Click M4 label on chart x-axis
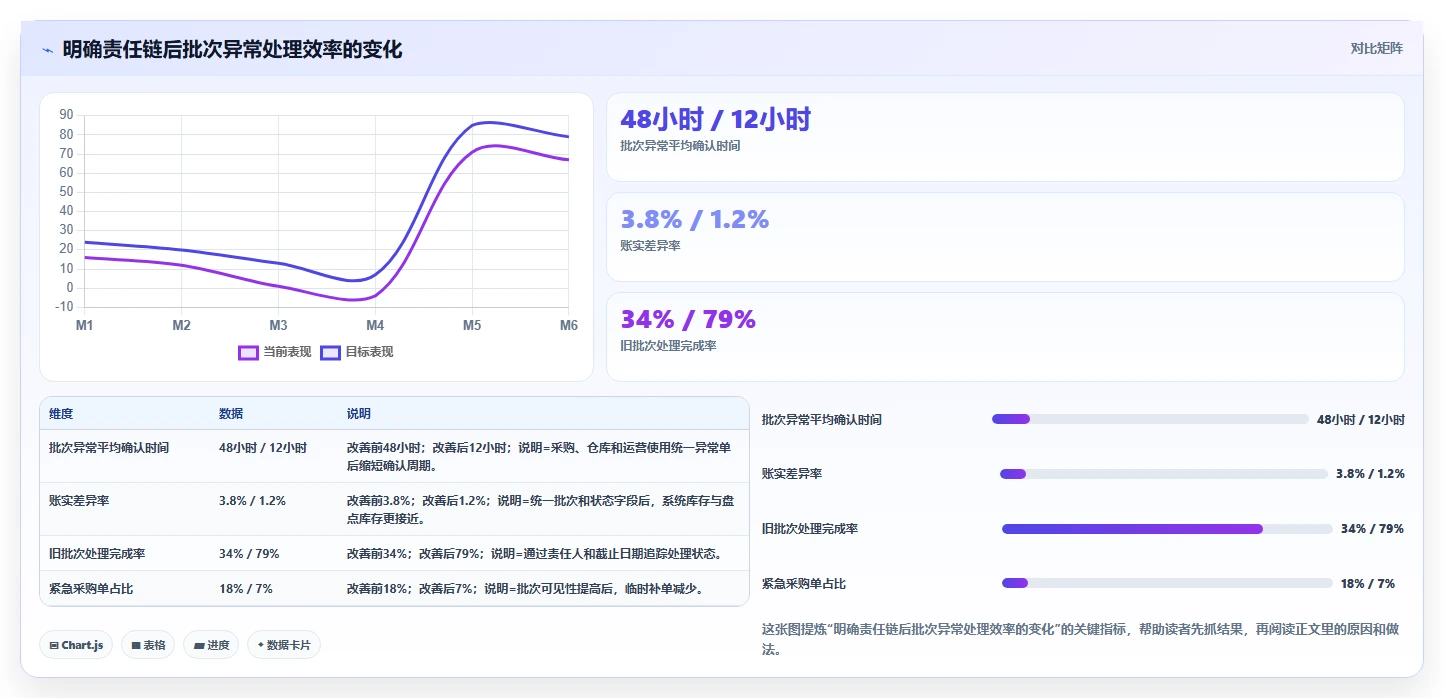The height and width of the screenshot is (698, 1444). pos(375,325)
